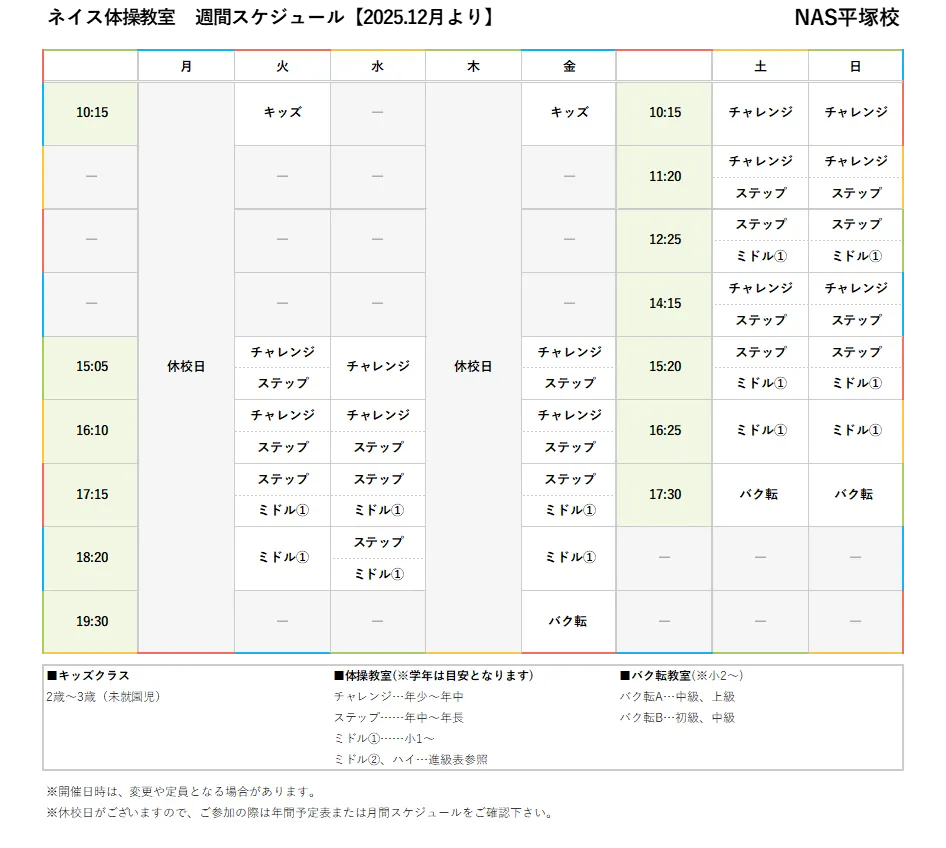This screenshot has height=848, width=946.
Task: Click the 休校日 cell in Thursday column
Action: point(473,367)
